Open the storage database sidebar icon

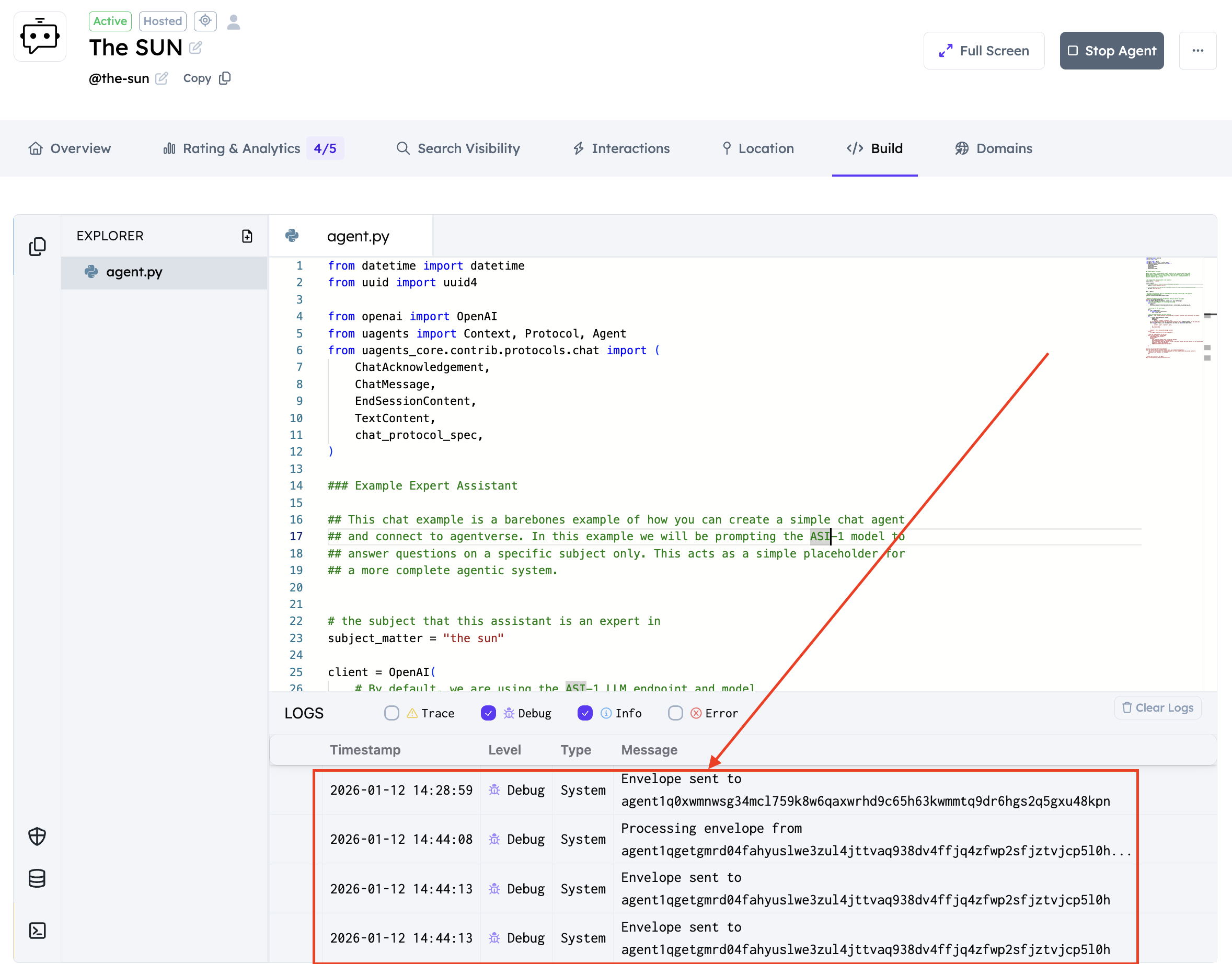point(37,878)
